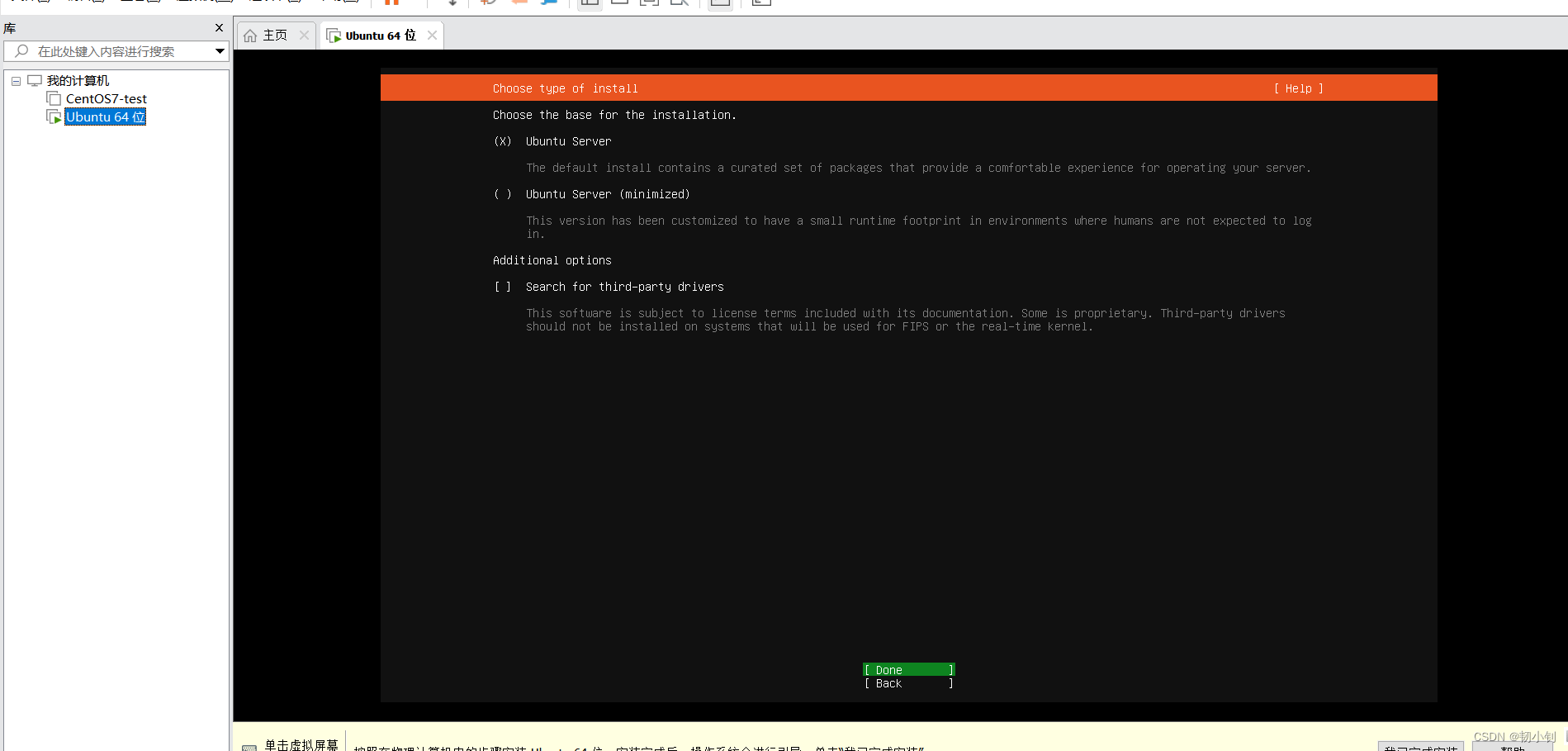This screenshot has height=751, width=1568.
Task: Select CentOS7-test in the library tree
Action: [x=107, y=98]
